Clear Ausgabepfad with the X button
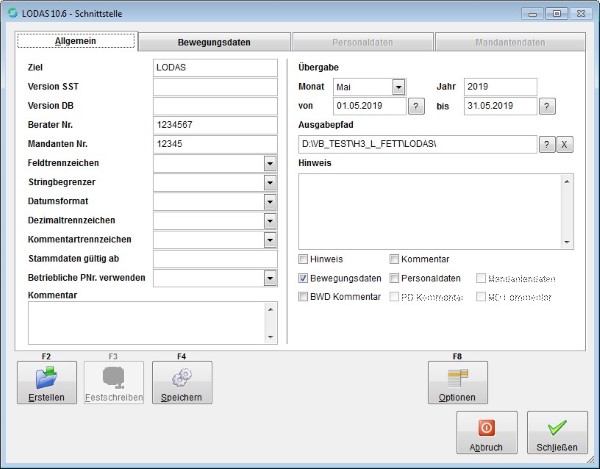 point(564,144)
